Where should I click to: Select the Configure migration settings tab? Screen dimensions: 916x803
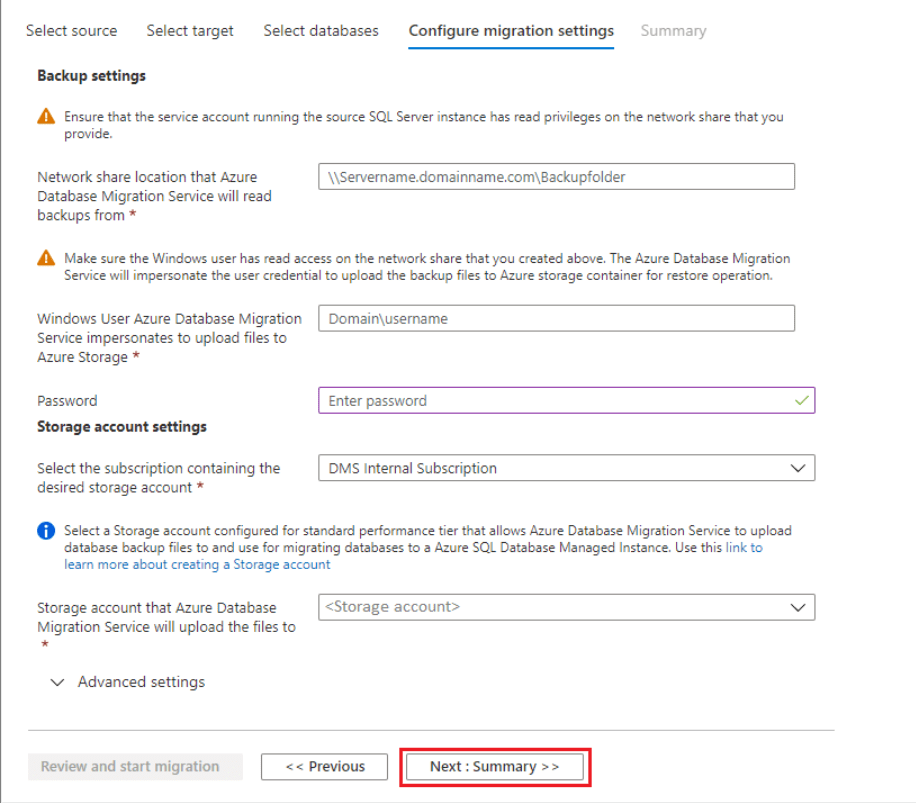[511, 31]
